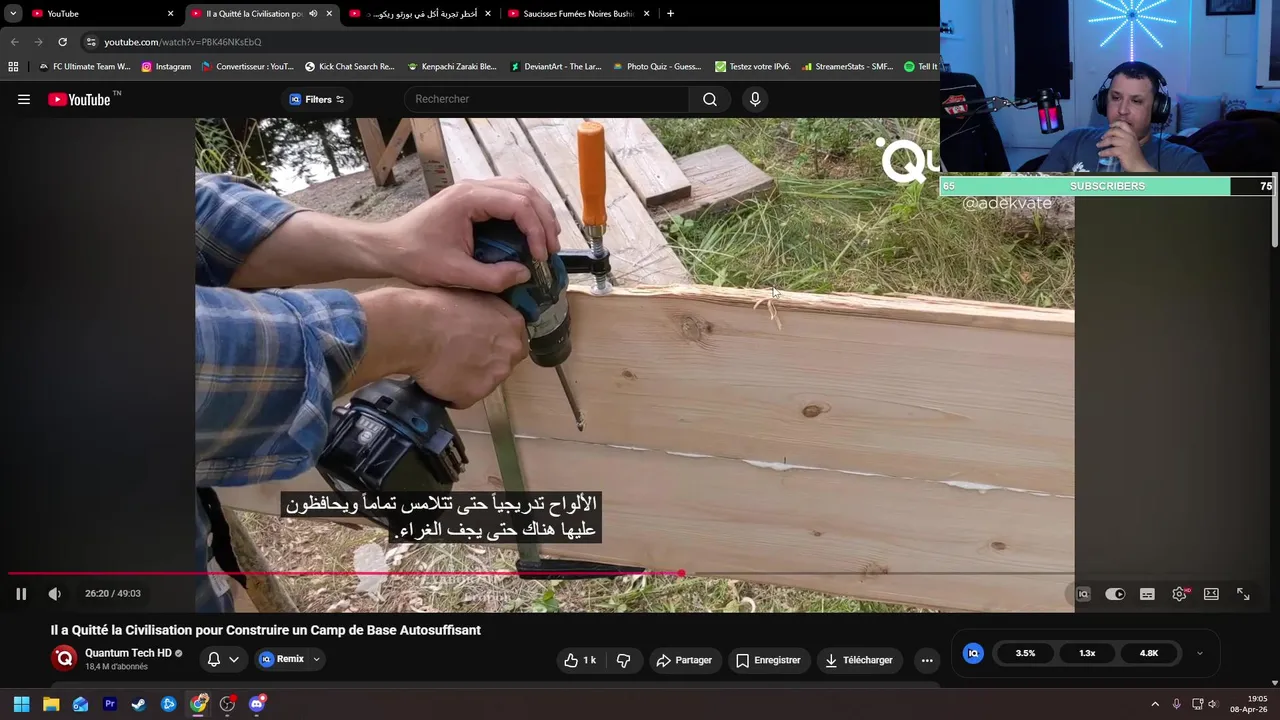Expand the Remix dropdown arrow
1280x720 pixels.
[316, 659]
